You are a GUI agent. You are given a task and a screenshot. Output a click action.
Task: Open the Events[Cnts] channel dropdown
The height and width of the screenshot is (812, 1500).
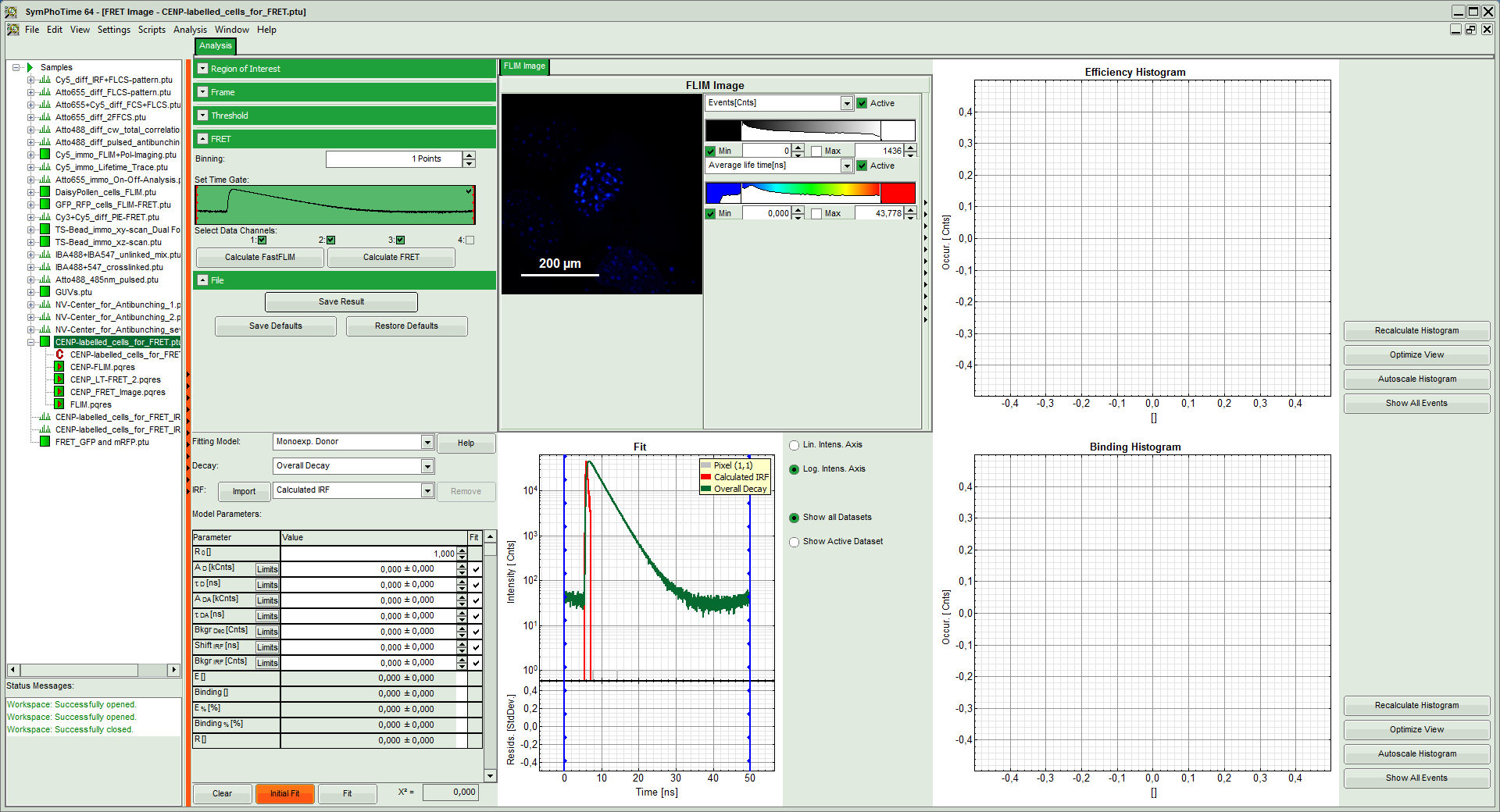(x=847, y=104)
